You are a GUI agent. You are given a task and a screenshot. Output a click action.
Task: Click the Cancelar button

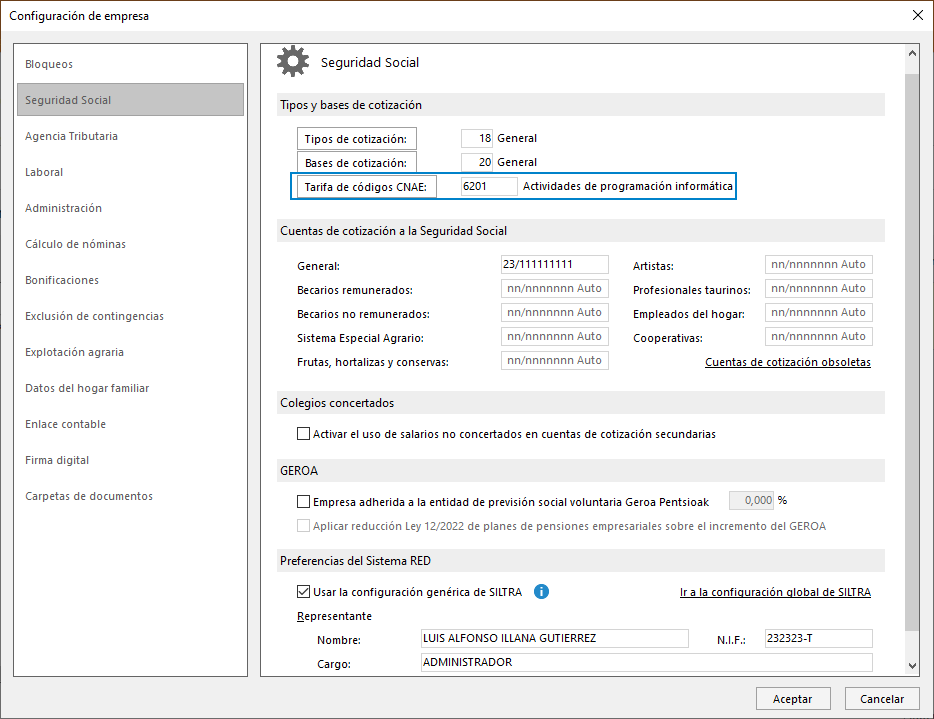(882, 699)
